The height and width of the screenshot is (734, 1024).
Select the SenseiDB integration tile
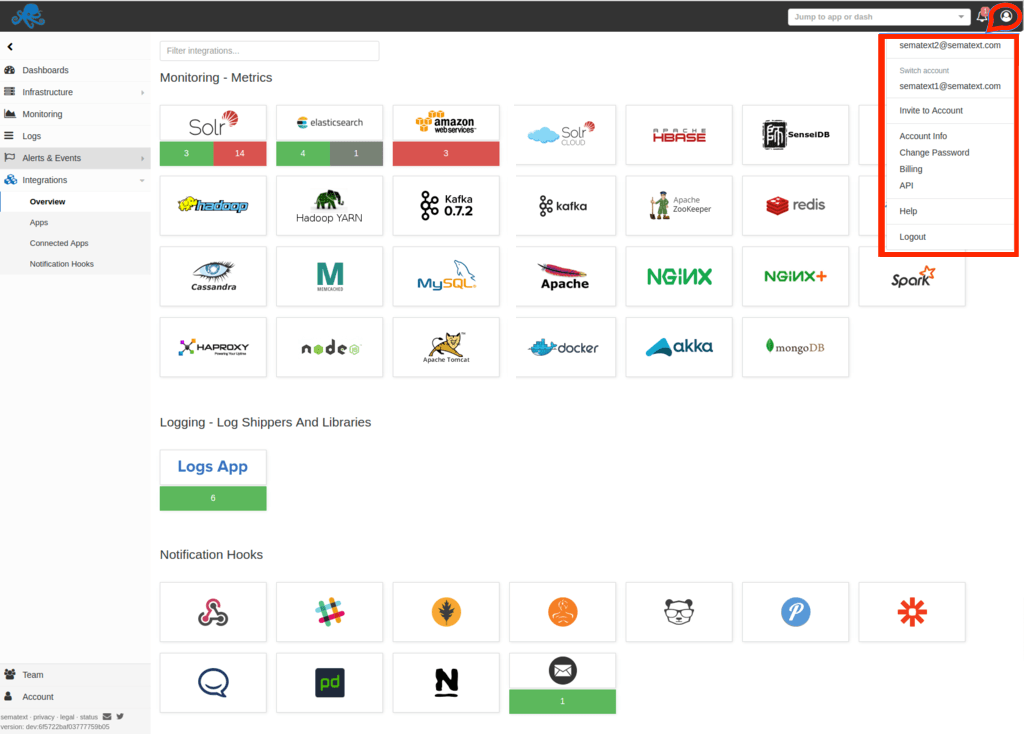[795, 135]
